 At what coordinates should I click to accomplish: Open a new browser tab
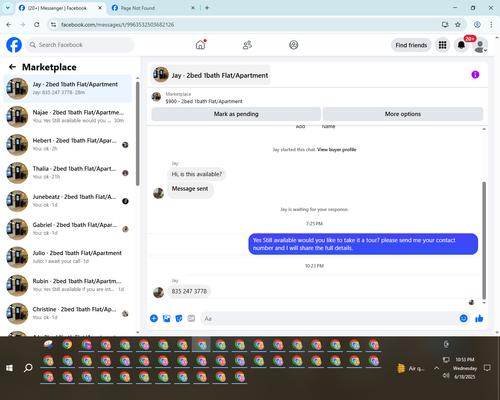point(207,8)
